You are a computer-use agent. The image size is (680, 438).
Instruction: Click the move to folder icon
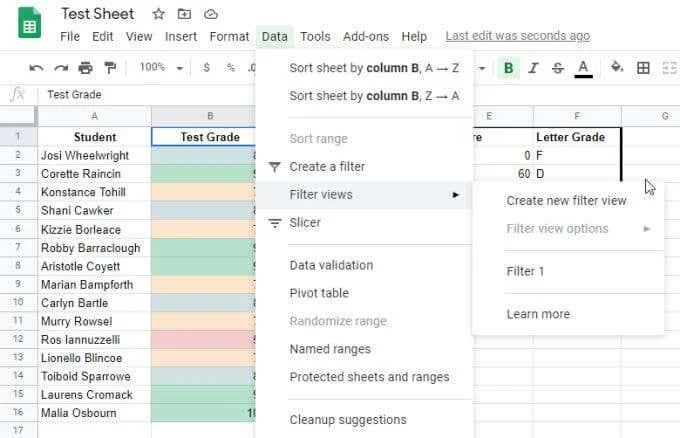pyautogui.click(x=184, y=14)
